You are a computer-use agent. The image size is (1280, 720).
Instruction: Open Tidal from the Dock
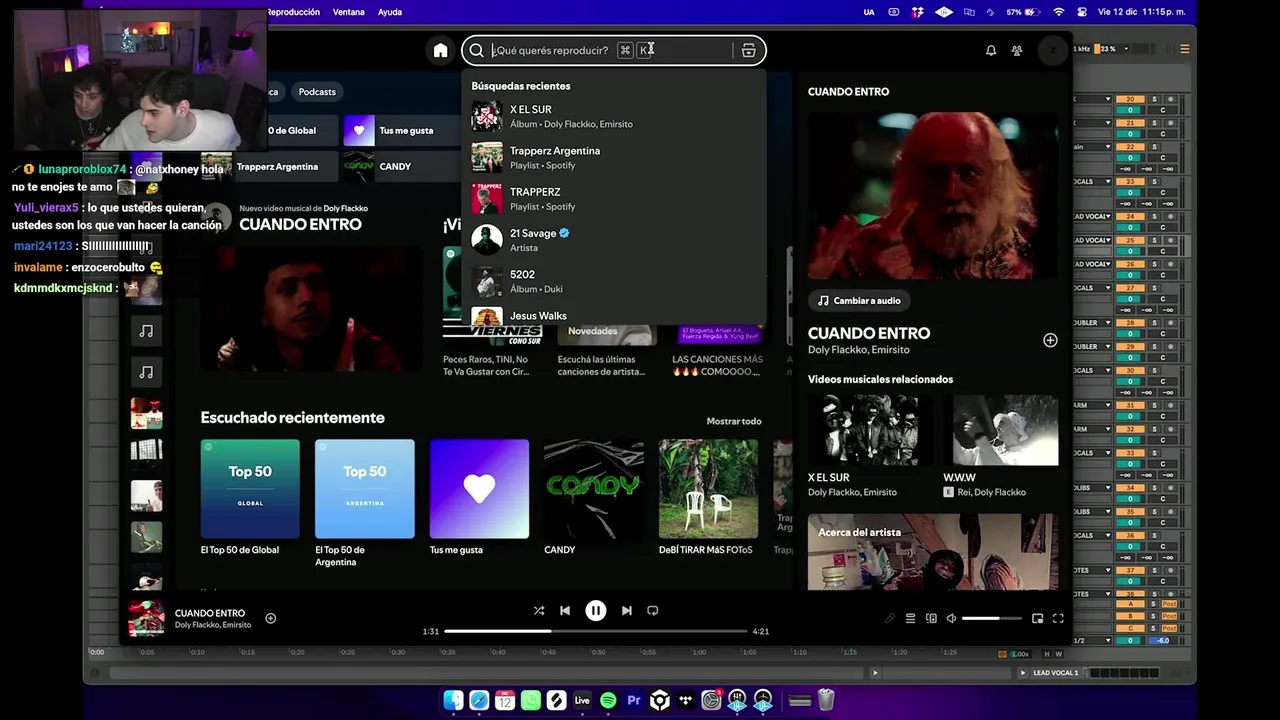pos(686,700)
